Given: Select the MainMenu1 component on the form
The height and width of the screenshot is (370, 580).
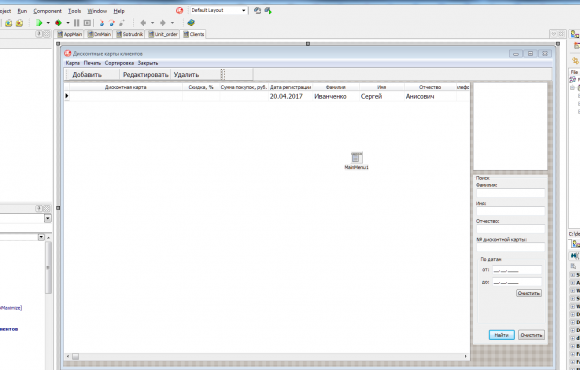Looking at the screenshot, I should coord(357,161).
